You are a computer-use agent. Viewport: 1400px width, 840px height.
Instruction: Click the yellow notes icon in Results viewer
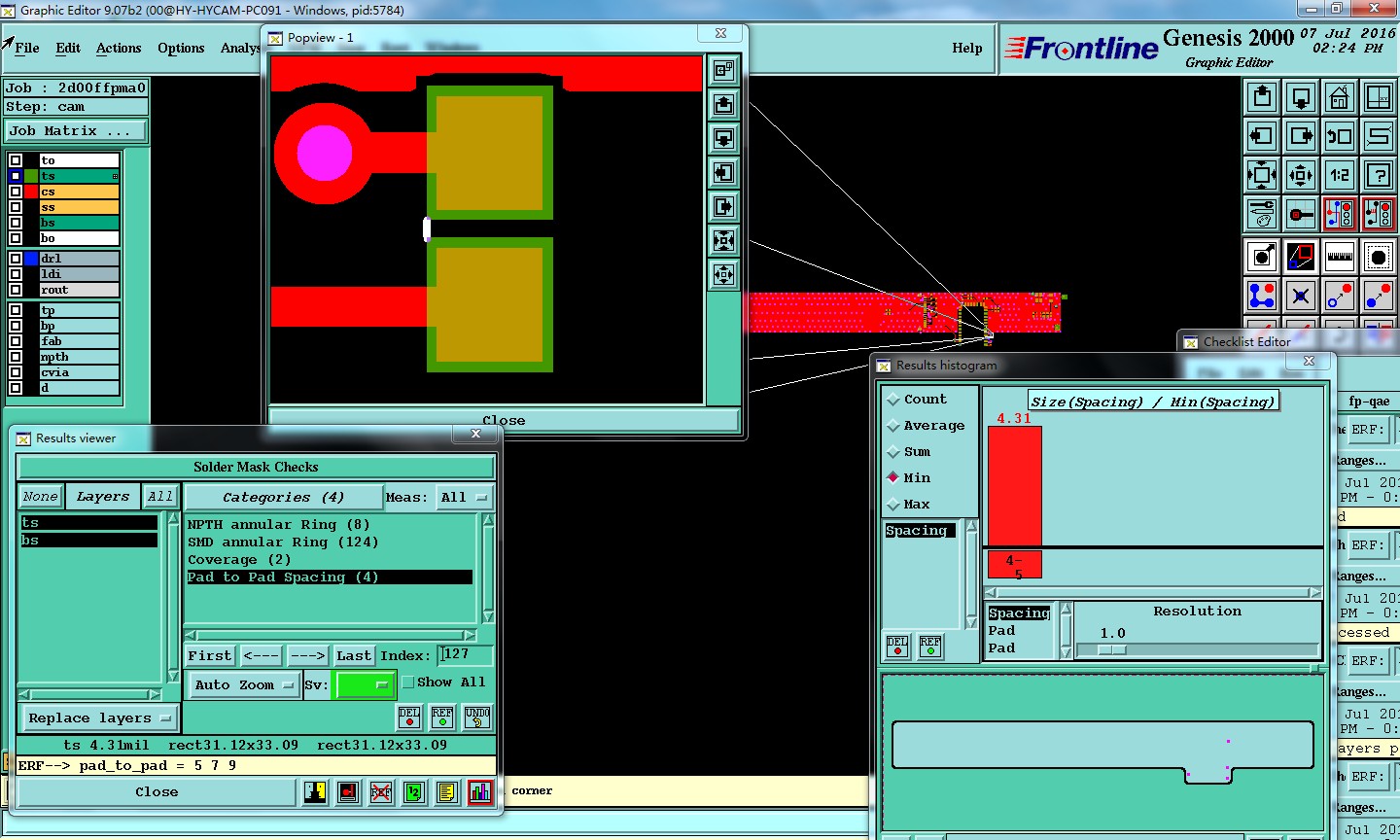[446, 792]
